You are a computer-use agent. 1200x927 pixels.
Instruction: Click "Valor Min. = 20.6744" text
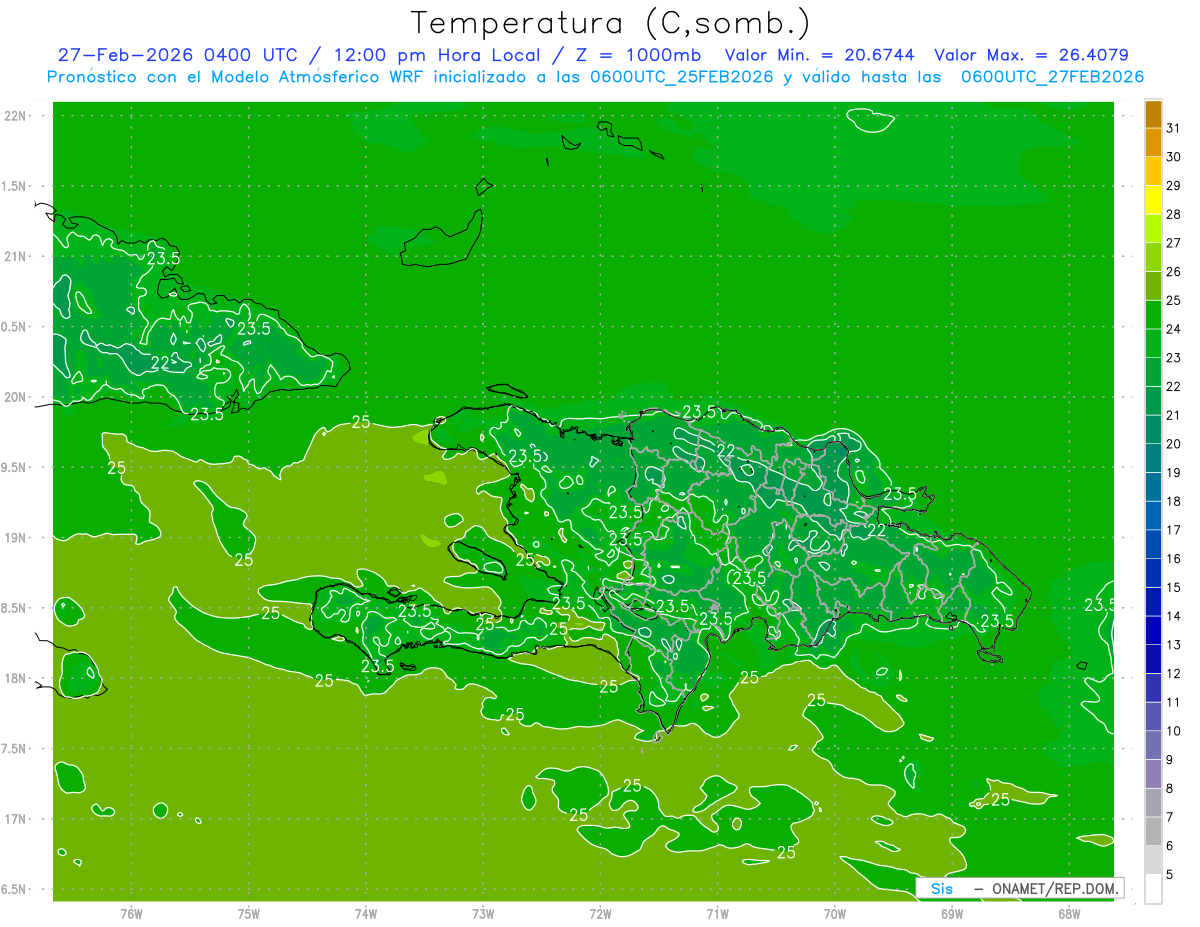pyautogui.click(x=819, y=55)
